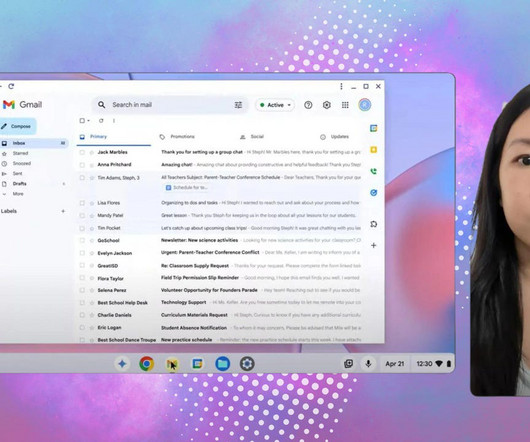Open the more options menu above the inbox list
The width and height of the screenshot is (530, 442).
[114, 121]
